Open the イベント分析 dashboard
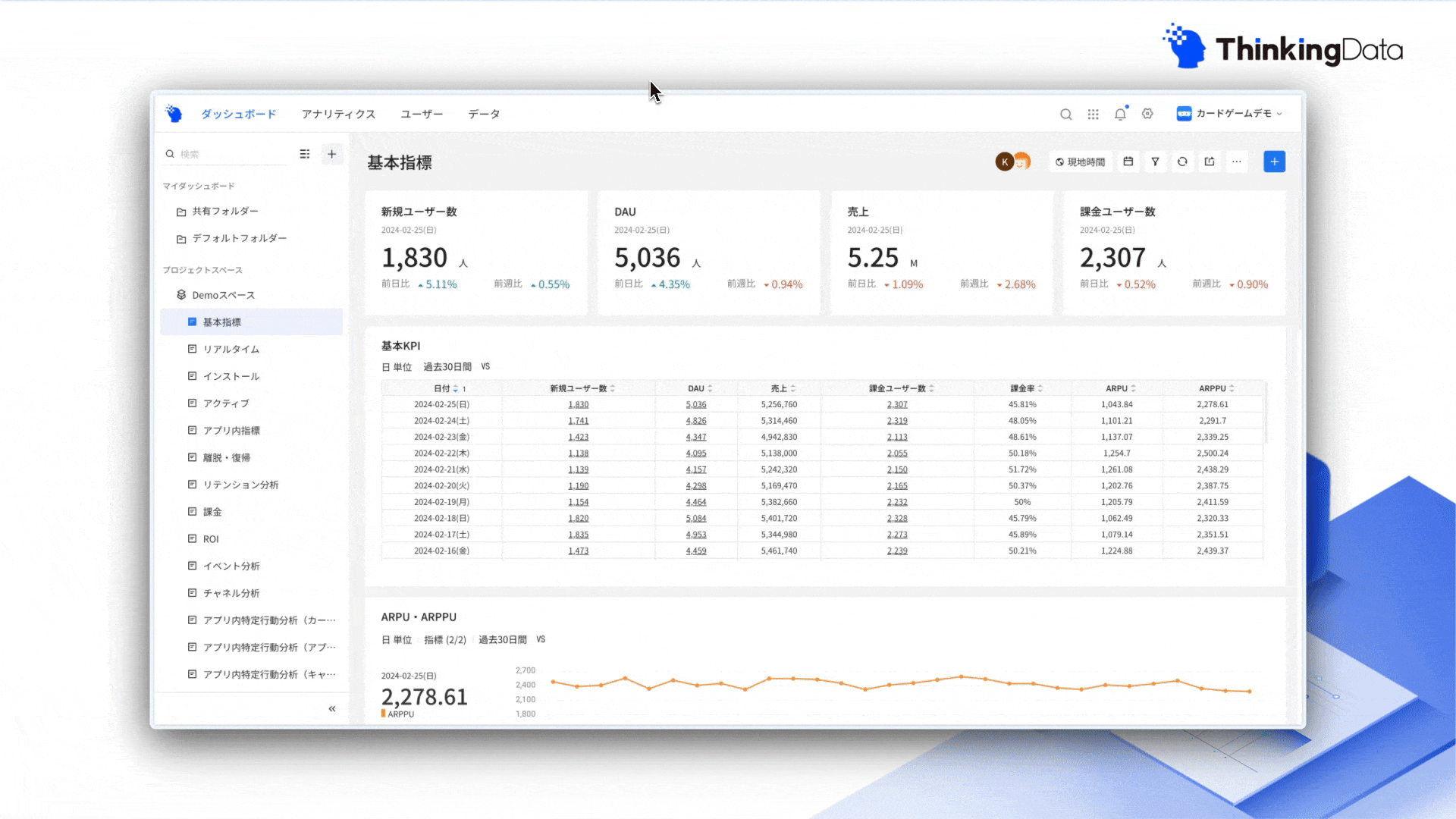 [252, 566]
